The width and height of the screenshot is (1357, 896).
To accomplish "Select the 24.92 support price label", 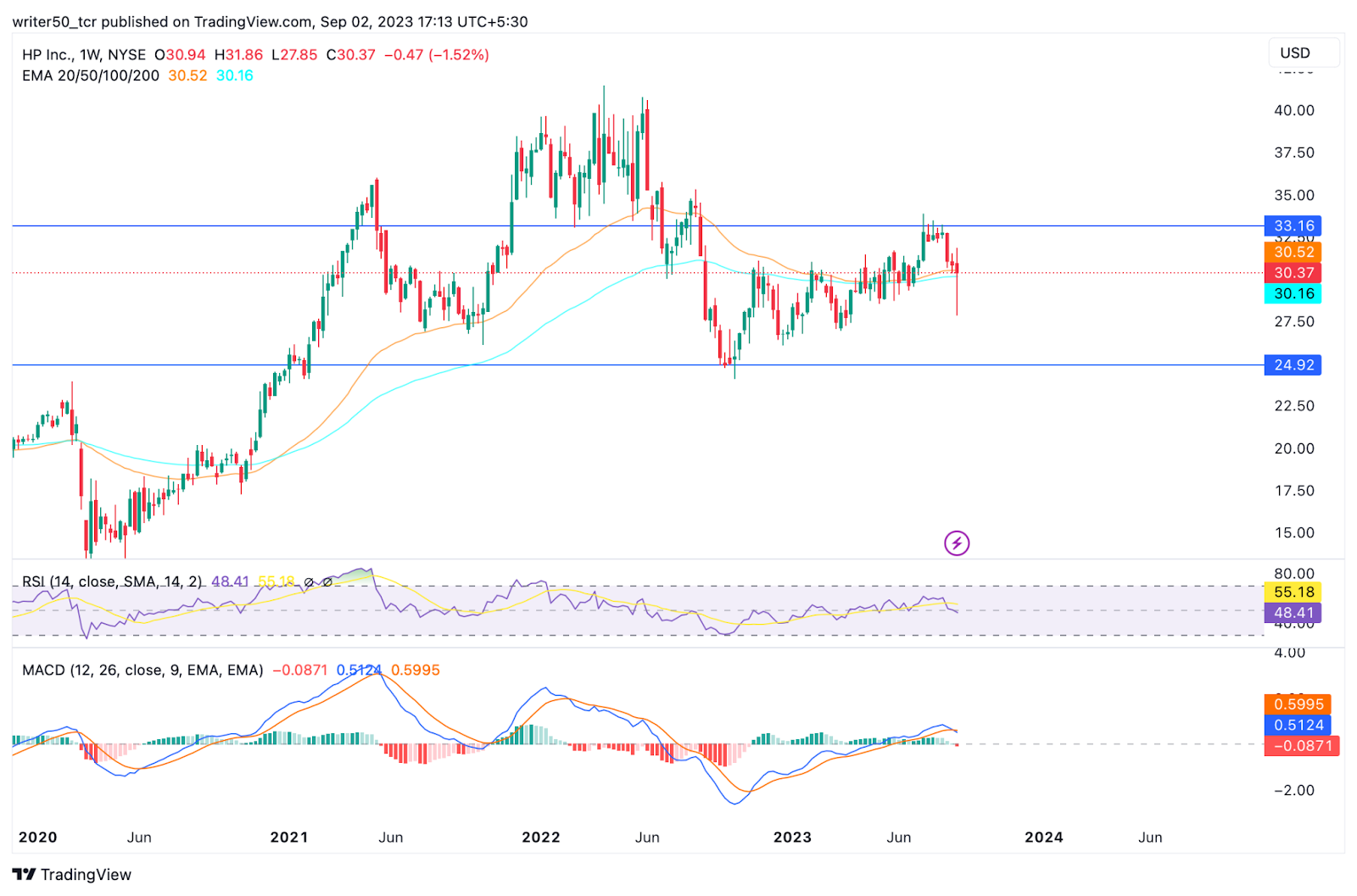I will [x=1293, y=365].
